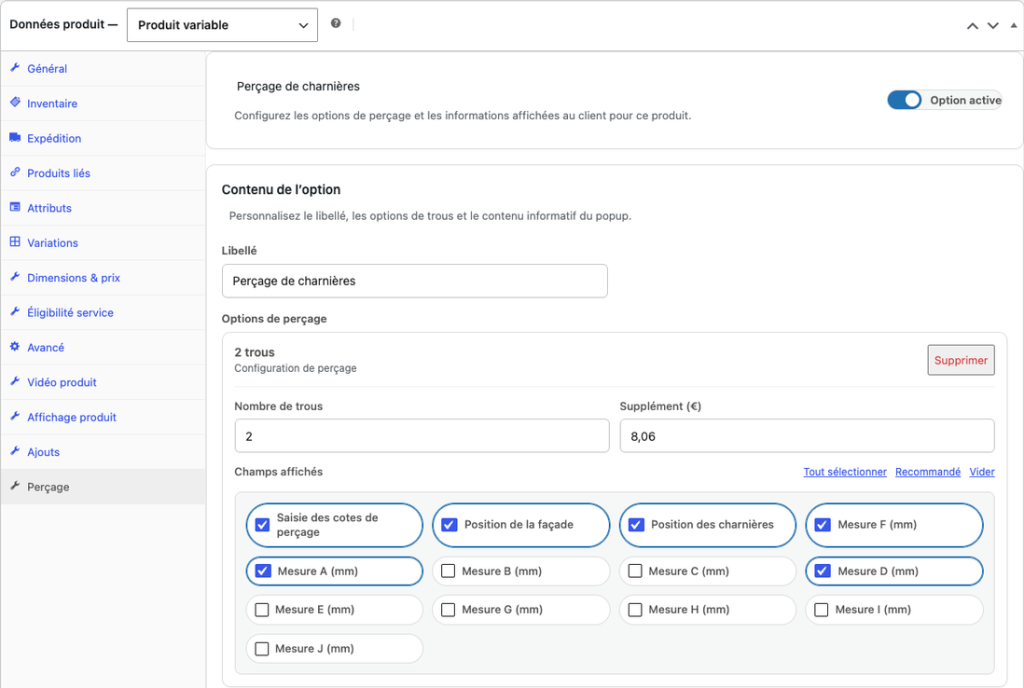Screen dimensions: 1024x688
Task: Uncheck Position des charnières
Action: click(x=636, y=525)
